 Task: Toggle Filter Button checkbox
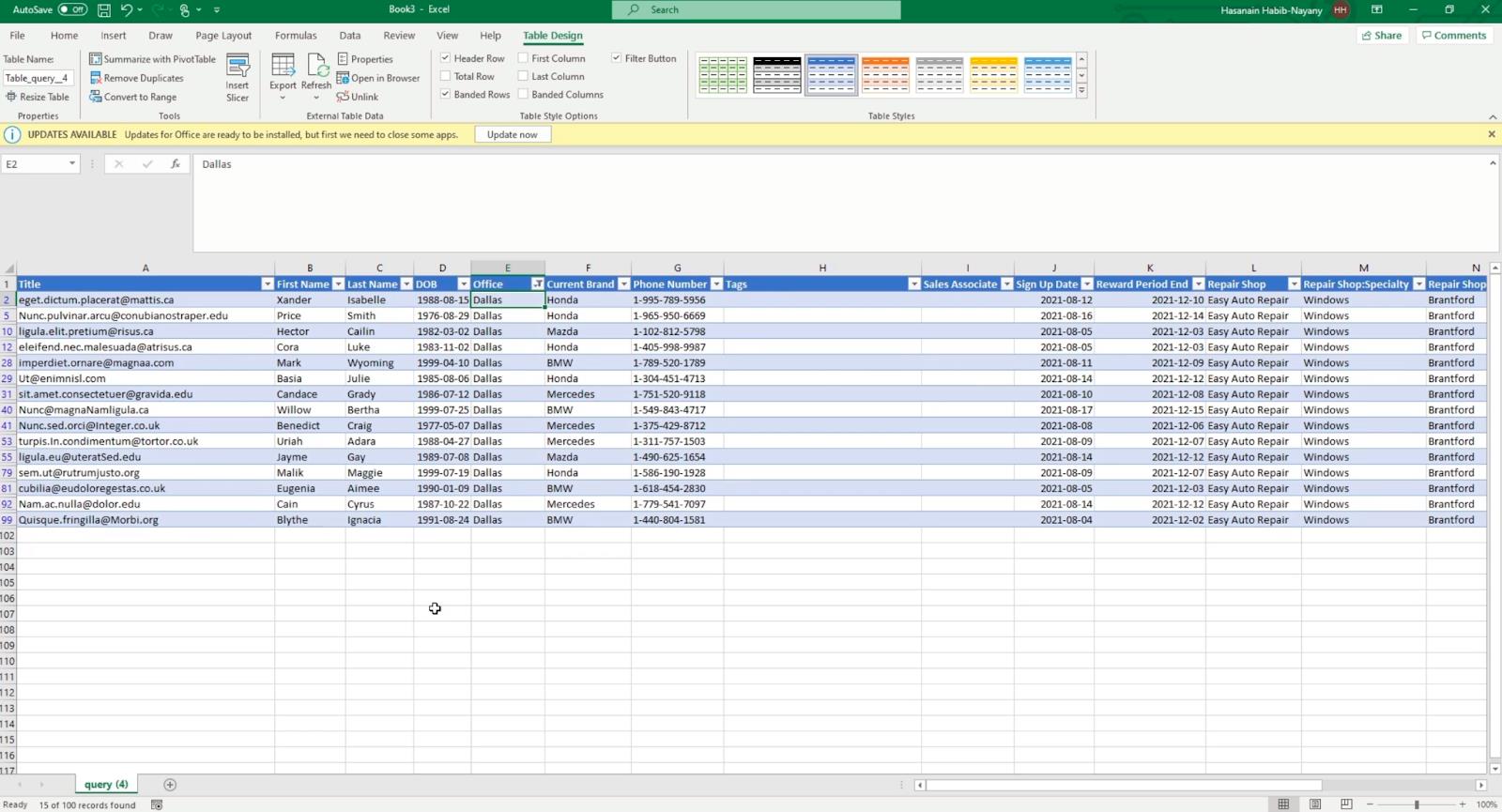coord(617,58)
